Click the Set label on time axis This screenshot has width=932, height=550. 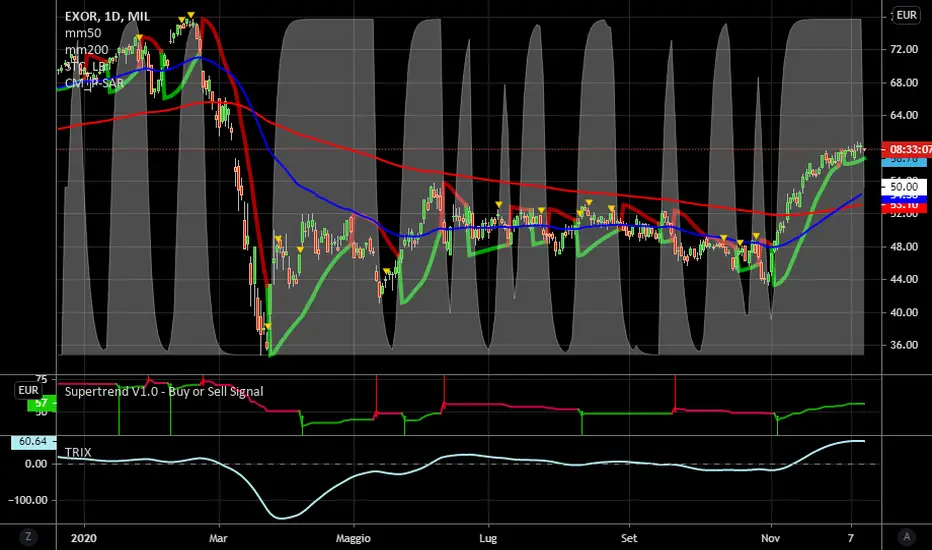point(629,538)
